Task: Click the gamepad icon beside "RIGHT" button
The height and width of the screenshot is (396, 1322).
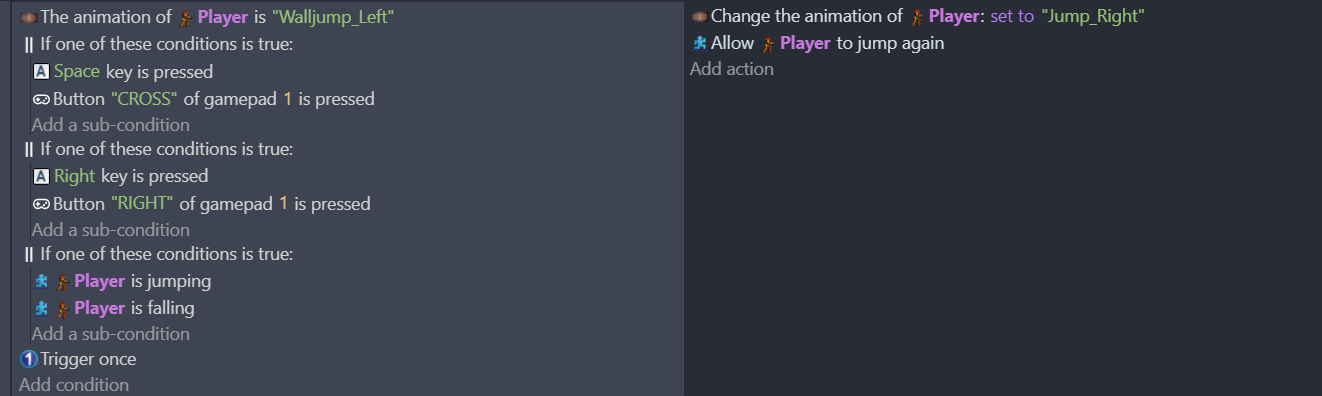Action: (x=41, y=204)
